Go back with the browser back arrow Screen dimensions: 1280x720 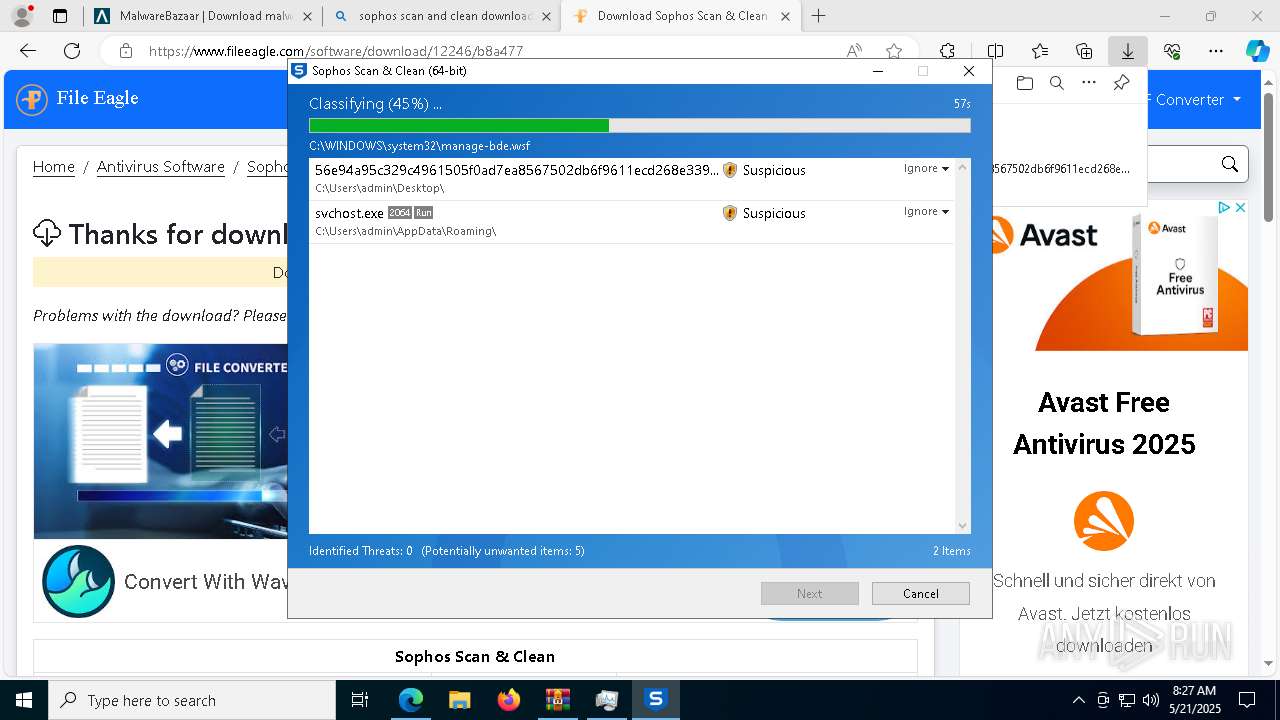pos(28,51)
